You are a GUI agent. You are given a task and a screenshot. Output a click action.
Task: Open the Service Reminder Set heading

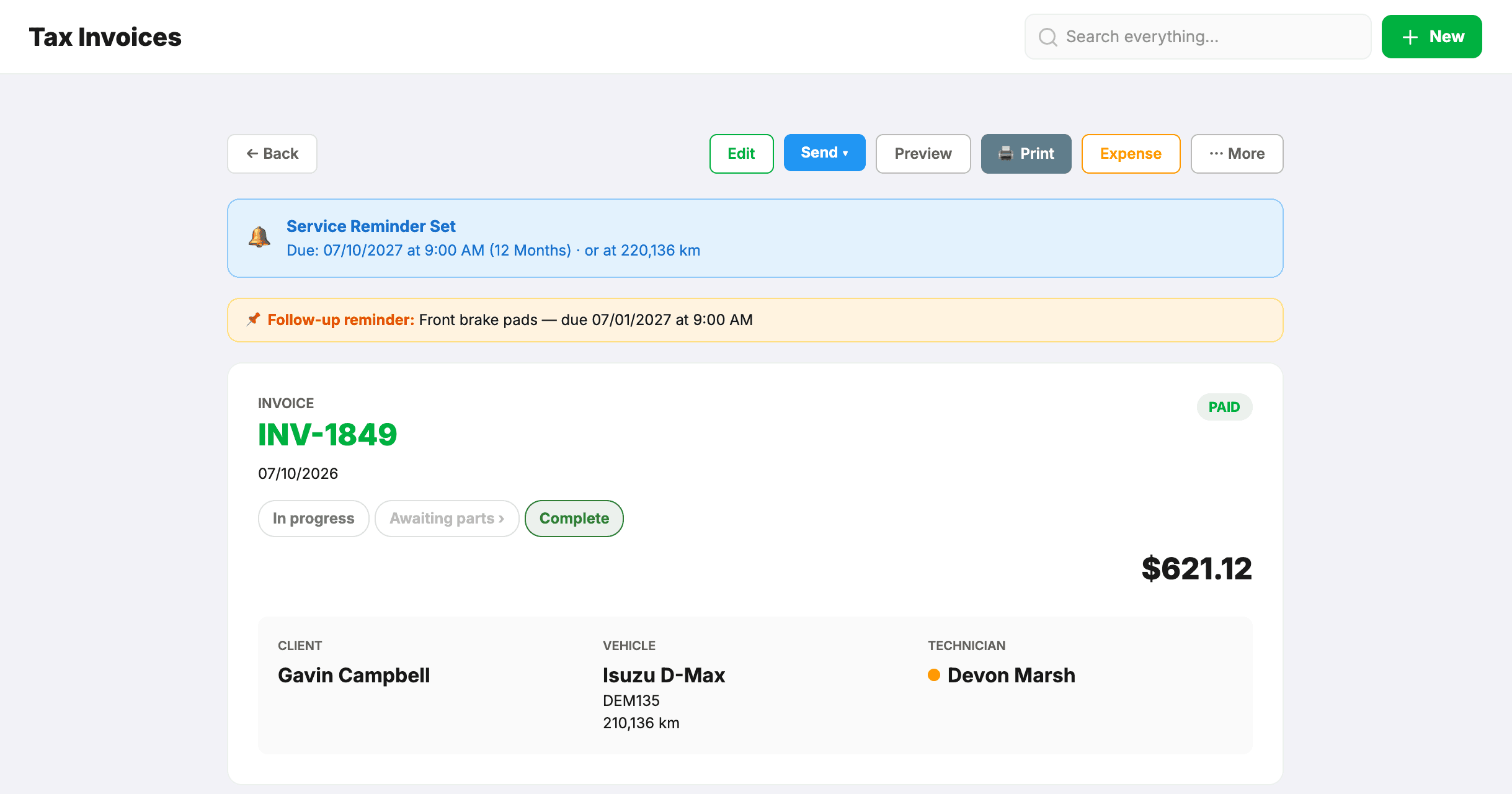[x=371, y=226]
